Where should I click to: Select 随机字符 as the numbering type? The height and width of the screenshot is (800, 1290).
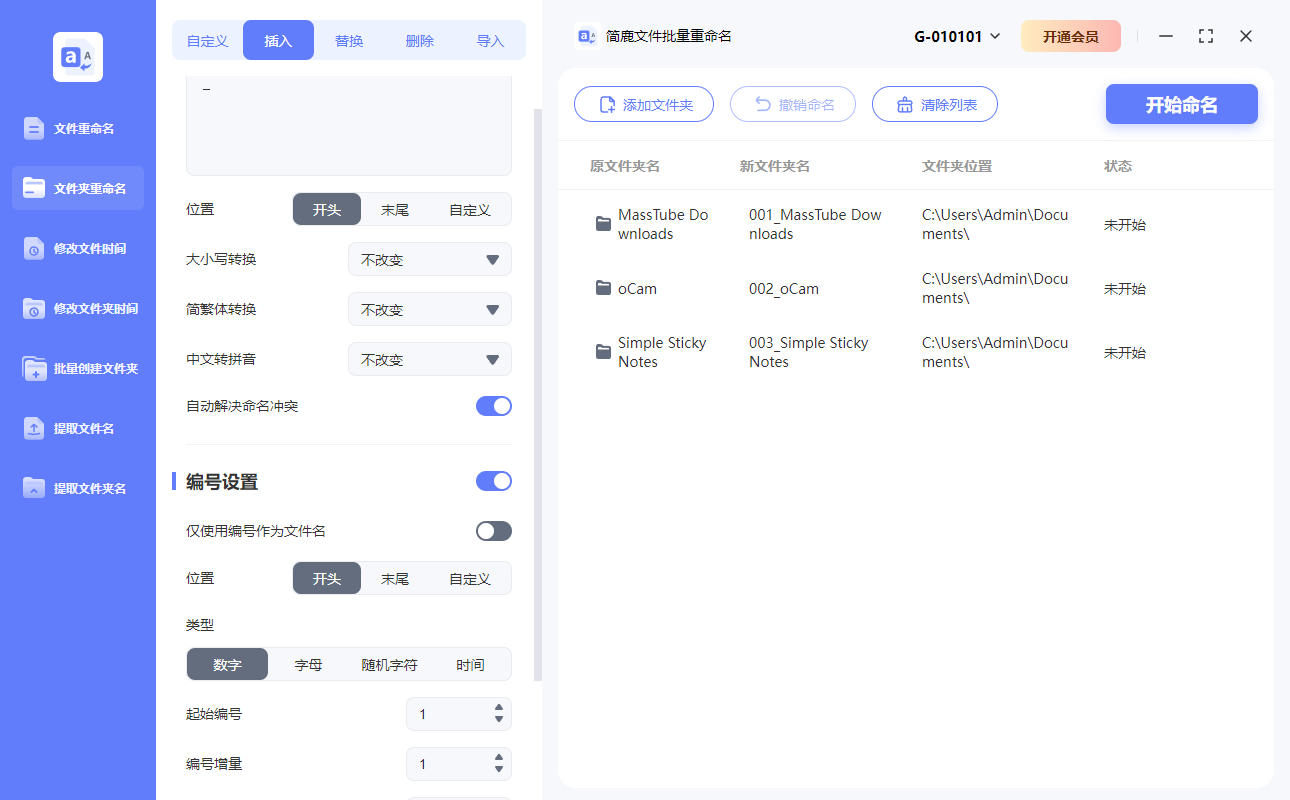[389, 664]
